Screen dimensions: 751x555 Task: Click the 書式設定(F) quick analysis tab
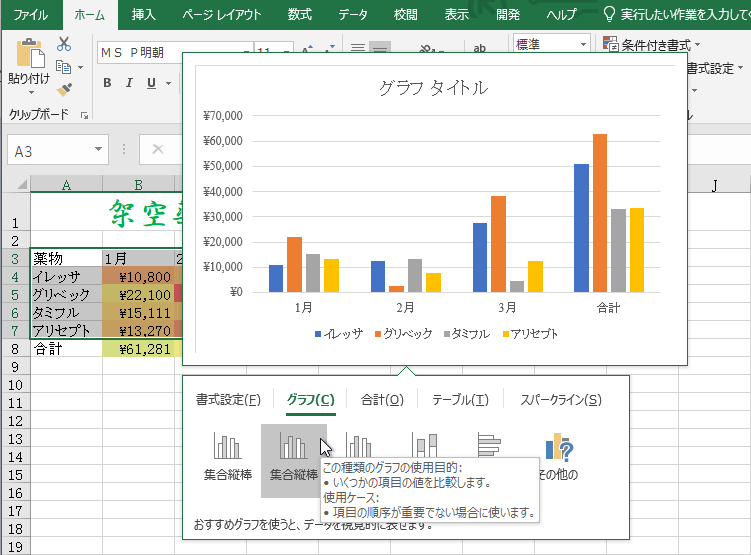tap(228, 399)
